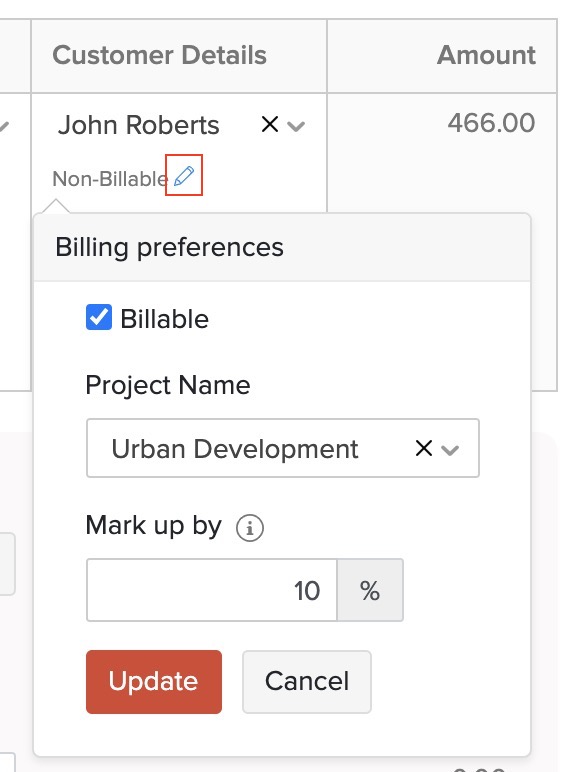Clear the John Roberts customer selection

tap(270, 124)
